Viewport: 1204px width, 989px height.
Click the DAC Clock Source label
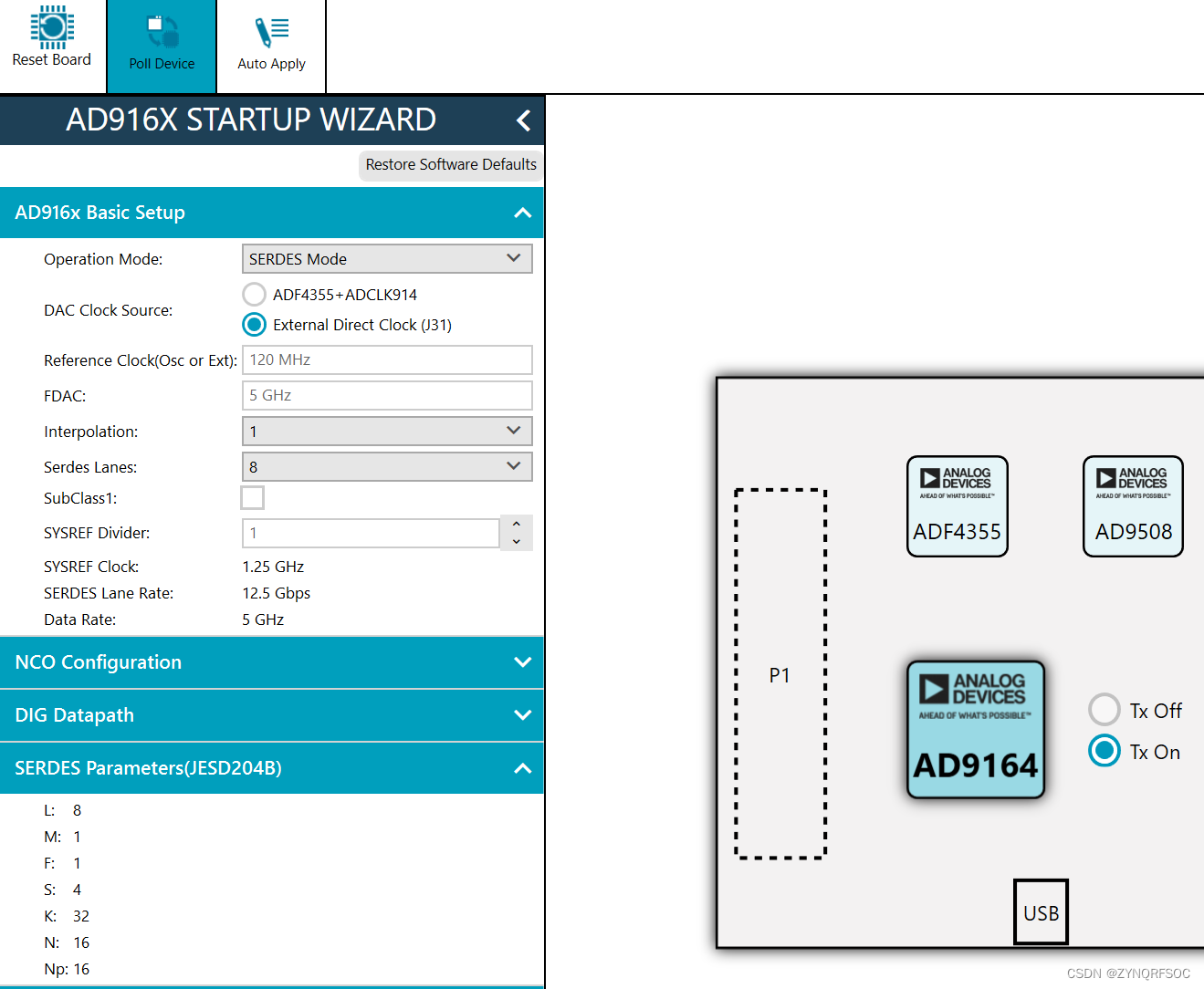point(109,310)
